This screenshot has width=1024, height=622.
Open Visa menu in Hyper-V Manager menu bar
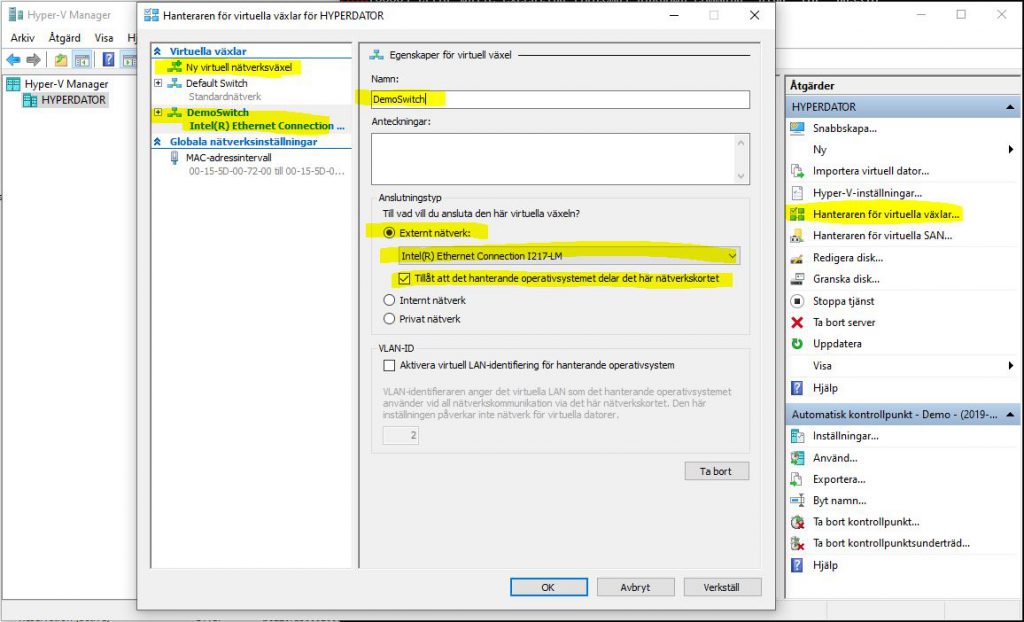pos(104,38)
